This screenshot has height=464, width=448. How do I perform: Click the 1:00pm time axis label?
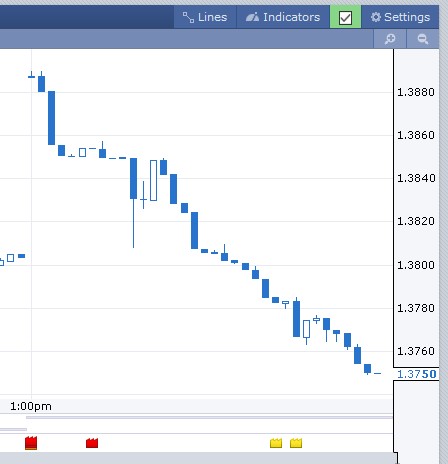point(31,406)
